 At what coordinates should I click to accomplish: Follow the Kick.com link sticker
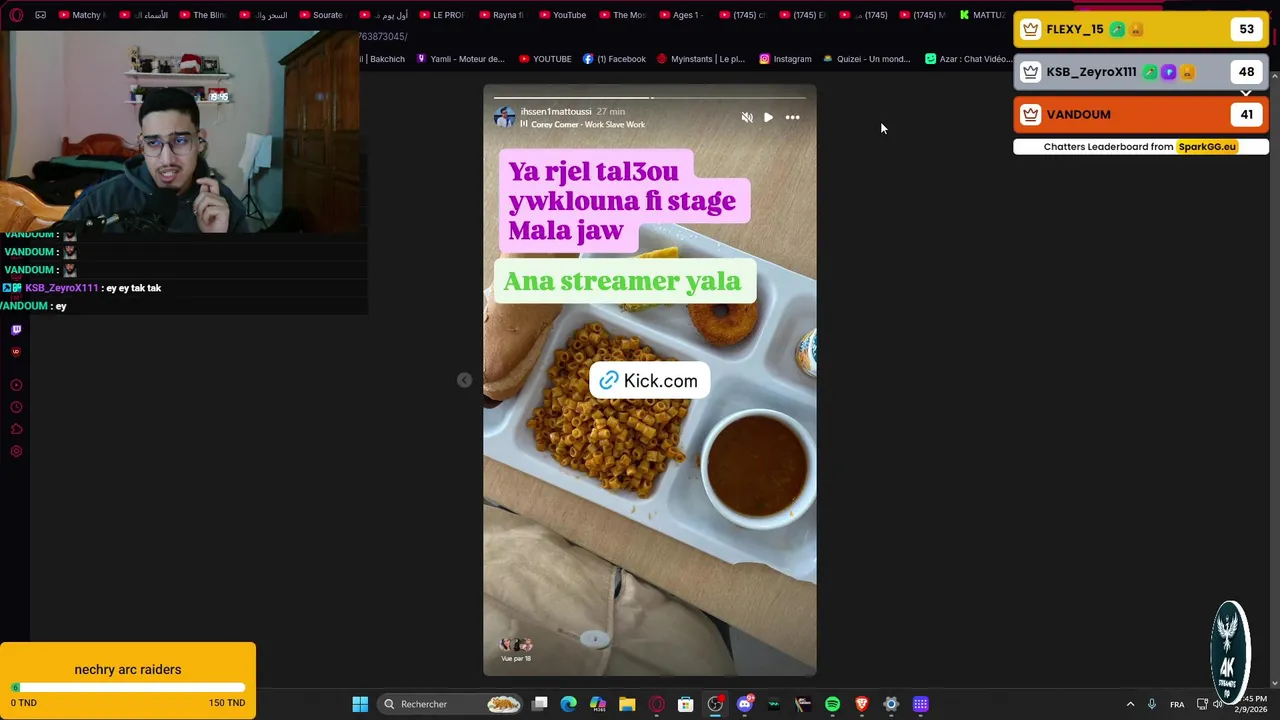point(649,381)
